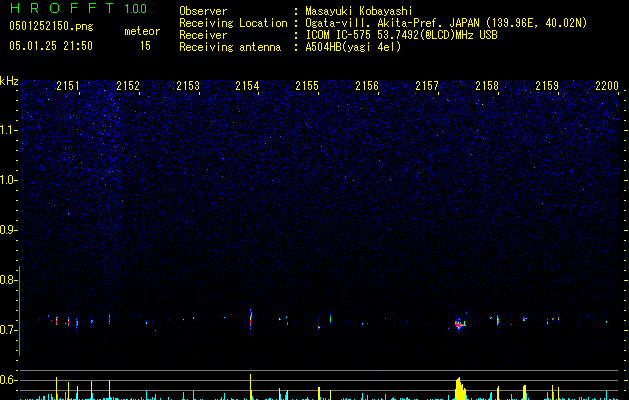Click the 2158 time marker

pos(487,86)
